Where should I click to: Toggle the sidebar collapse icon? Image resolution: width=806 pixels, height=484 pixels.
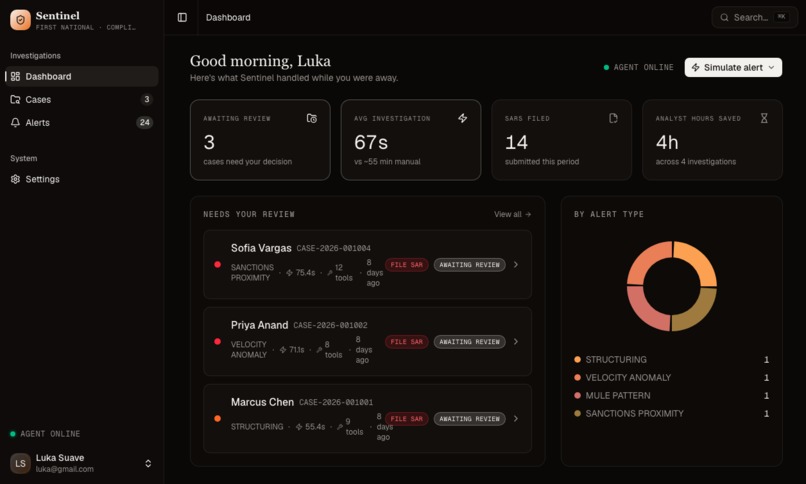tap(182, 17)
